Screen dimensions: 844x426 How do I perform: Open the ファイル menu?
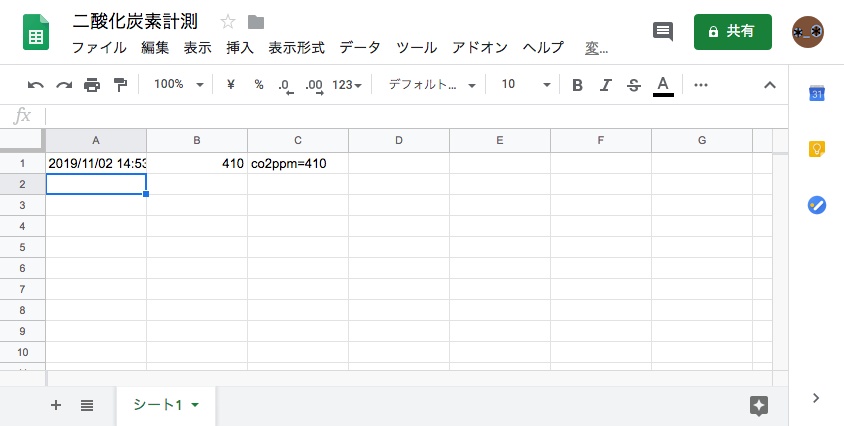point(99,47)
